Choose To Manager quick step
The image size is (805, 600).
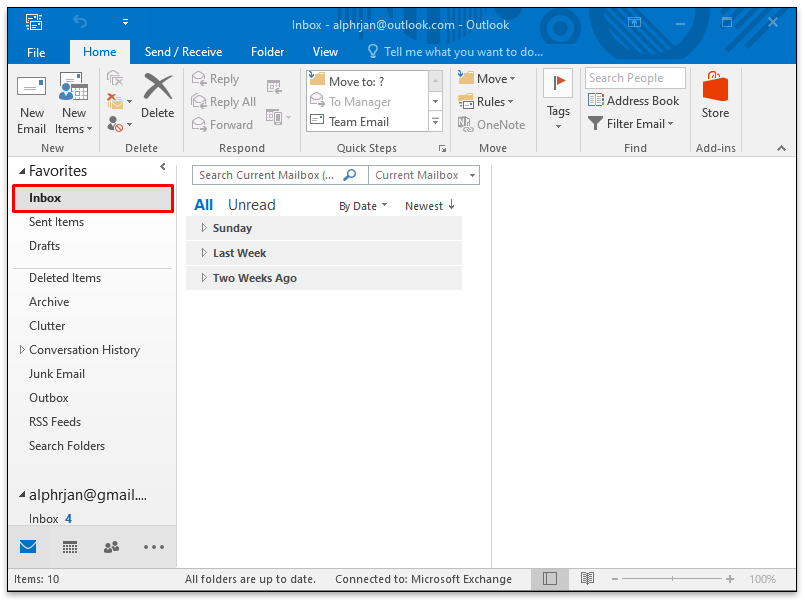(368, 102)
